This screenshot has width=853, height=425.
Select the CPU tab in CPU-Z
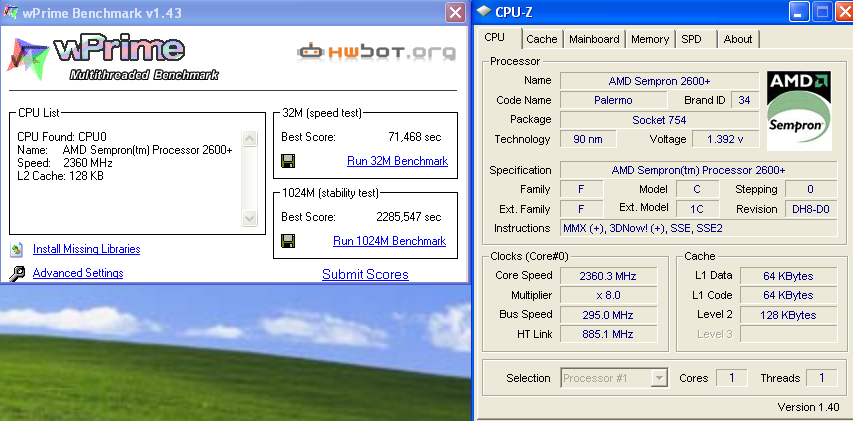click(x=495, y=37)
